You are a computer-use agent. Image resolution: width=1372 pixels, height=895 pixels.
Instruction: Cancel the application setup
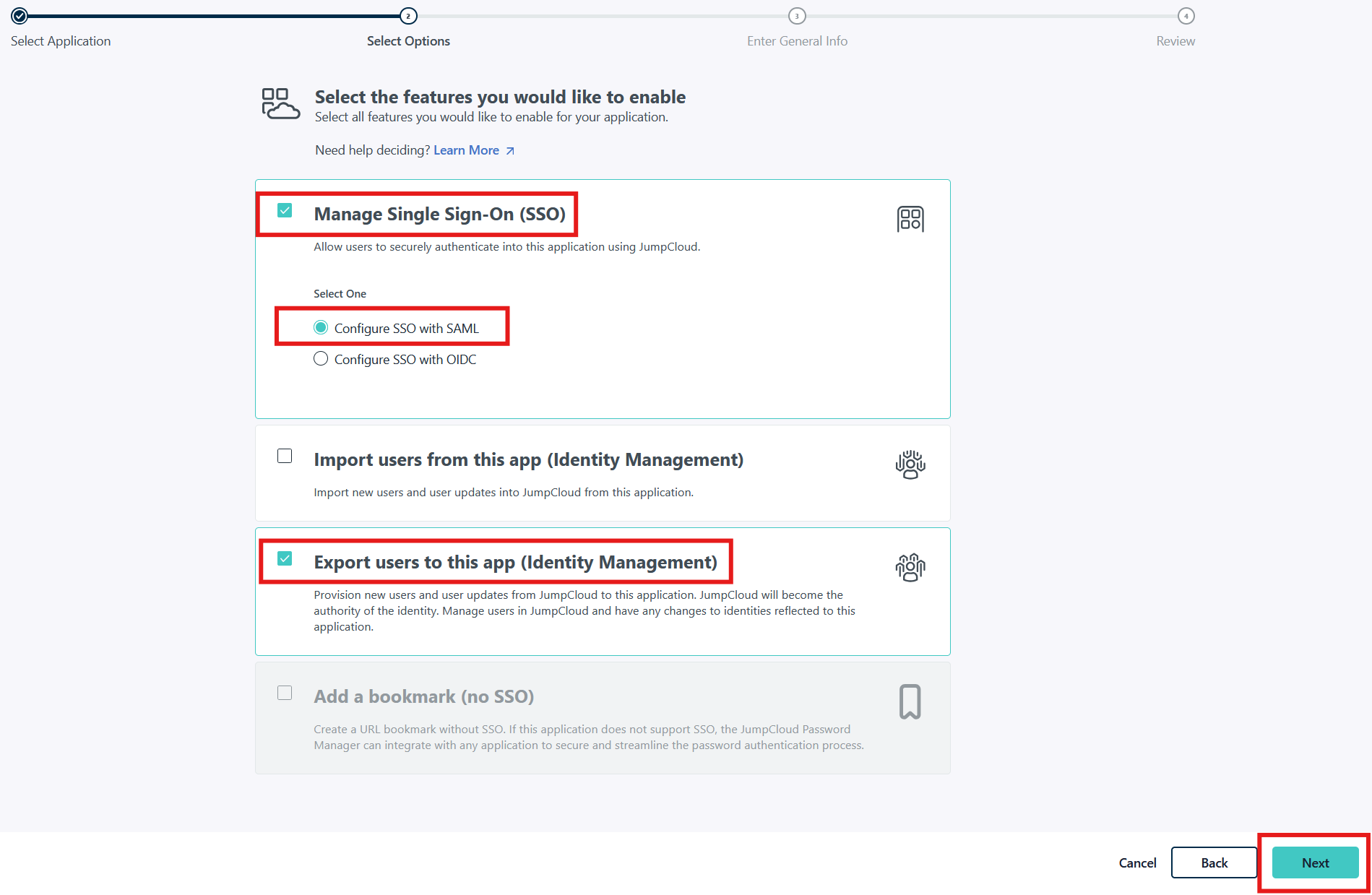tap(1137, 863)
